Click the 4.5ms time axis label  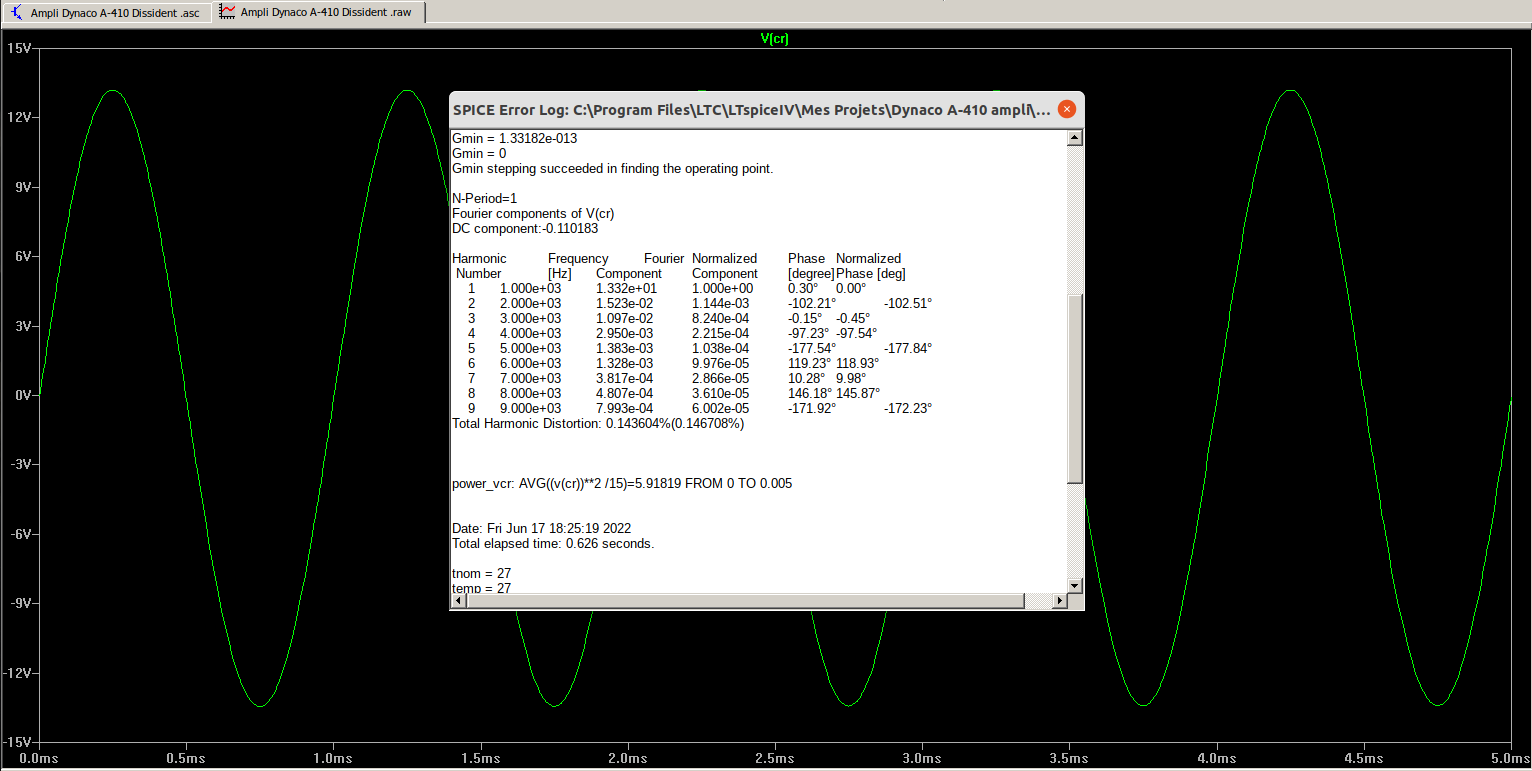[x=1365, y=759]
